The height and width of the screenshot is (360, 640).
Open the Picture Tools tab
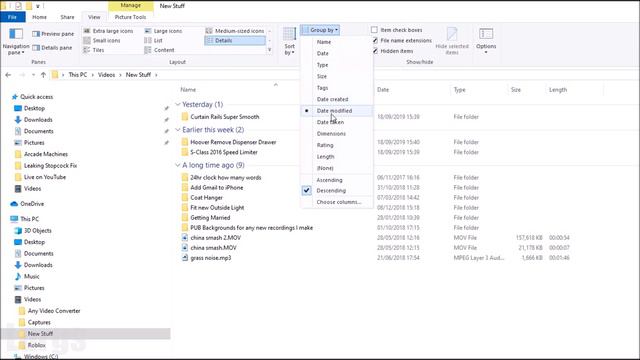(x=130, y=17)
